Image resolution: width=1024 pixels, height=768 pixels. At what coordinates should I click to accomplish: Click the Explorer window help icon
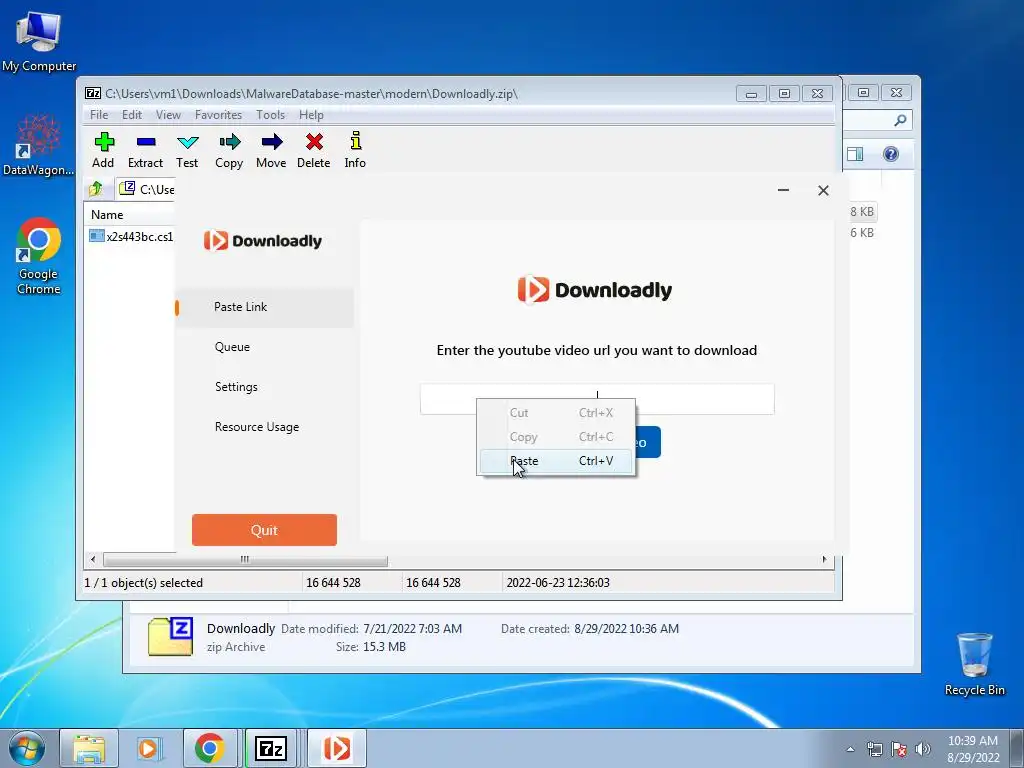891,154
